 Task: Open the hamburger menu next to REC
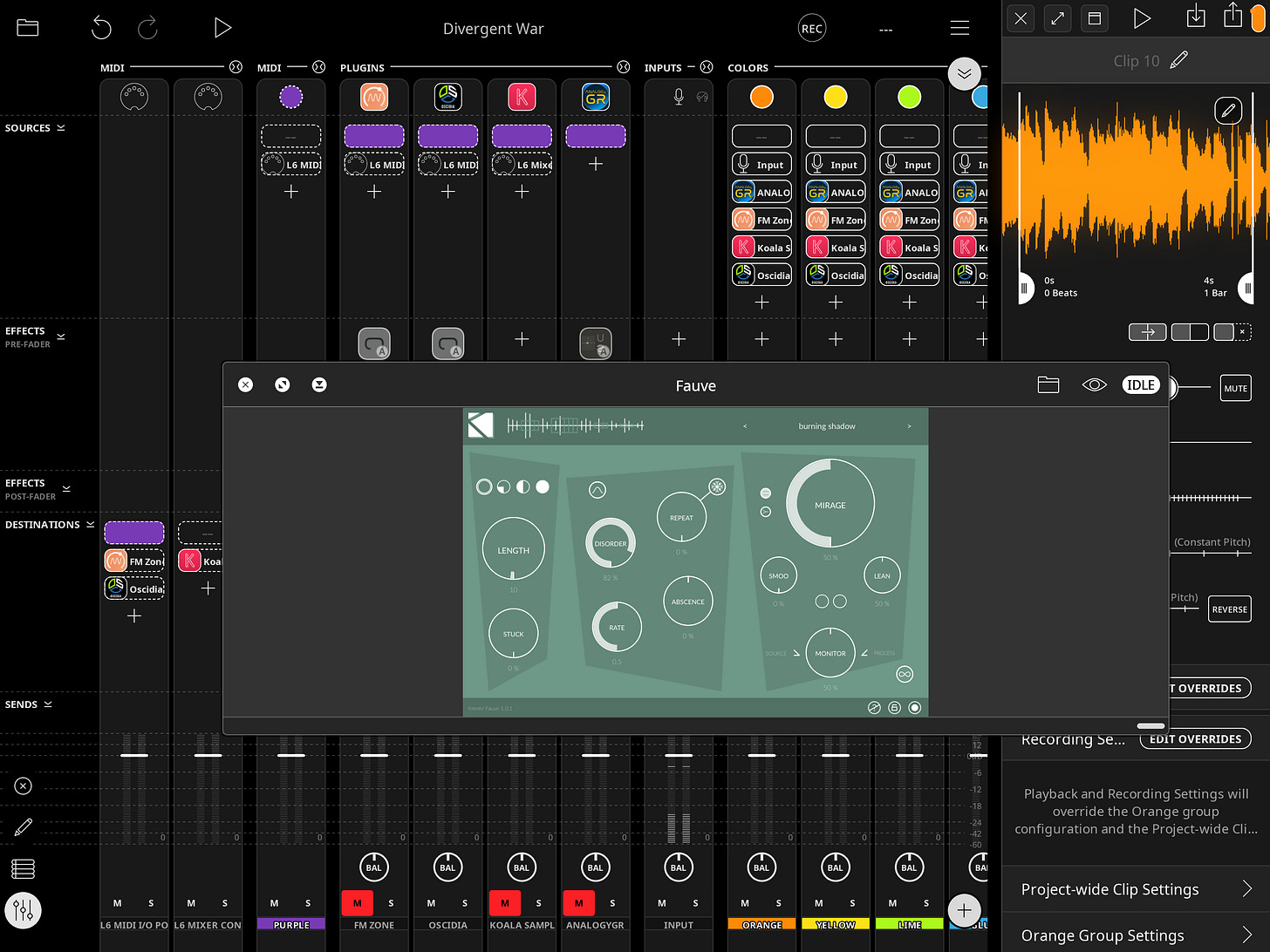coord(959,28)
